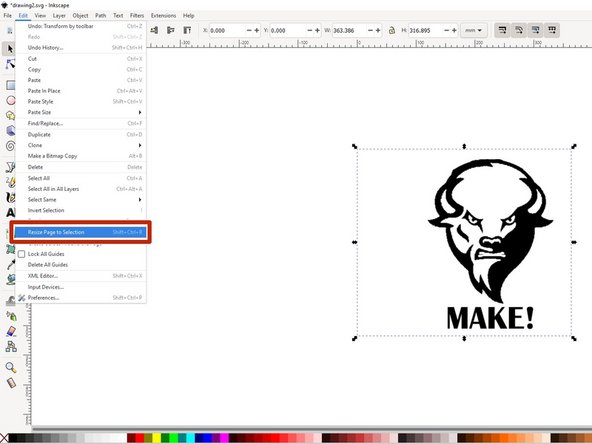This screenshot has width=592, height=444.
Task: Open the Layer menu
Action: tap(59, 15)
